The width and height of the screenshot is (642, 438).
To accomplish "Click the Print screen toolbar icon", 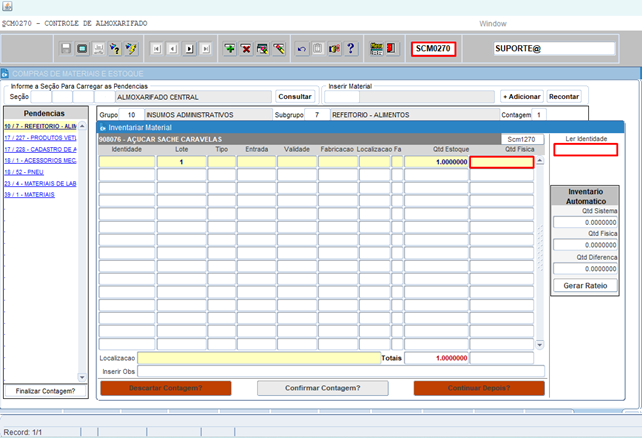I will (82, 49).
